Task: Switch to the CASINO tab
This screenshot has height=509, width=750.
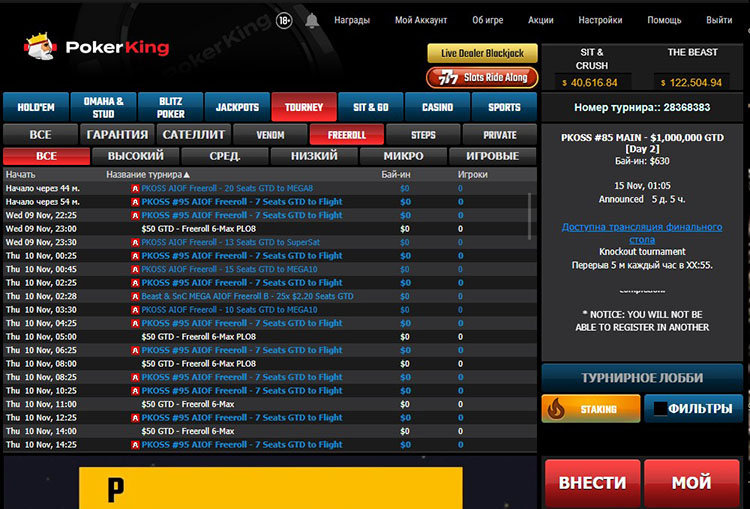Action: 437,107
